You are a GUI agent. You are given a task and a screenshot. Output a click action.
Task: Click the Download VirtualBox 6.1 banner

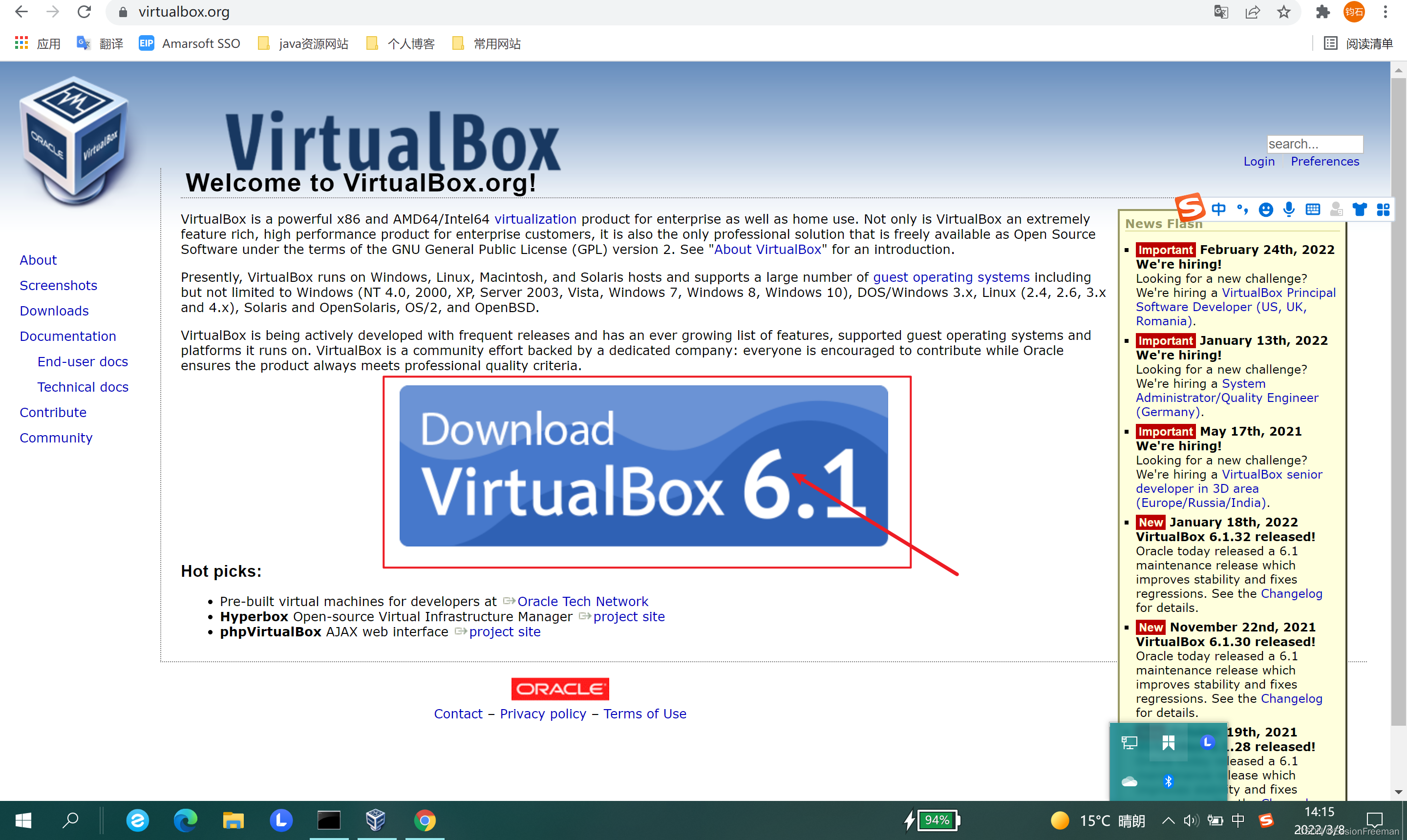click(643, 466)
